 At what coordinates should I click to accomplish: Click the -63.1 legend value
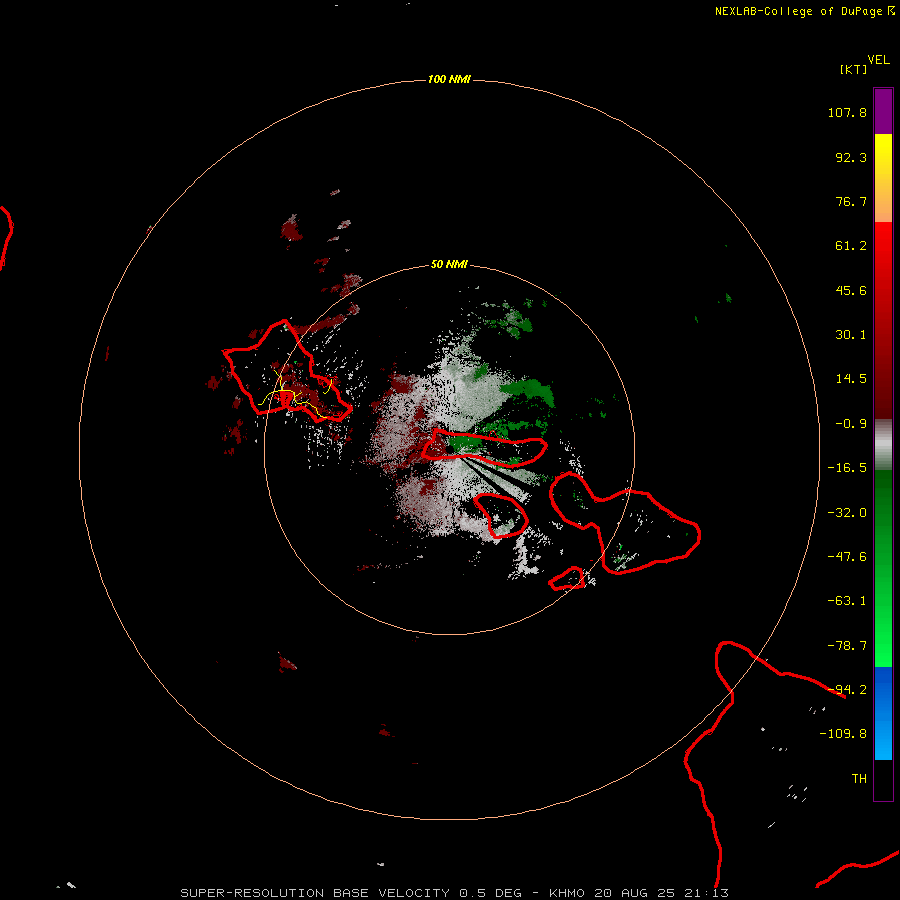pos(847,601)
